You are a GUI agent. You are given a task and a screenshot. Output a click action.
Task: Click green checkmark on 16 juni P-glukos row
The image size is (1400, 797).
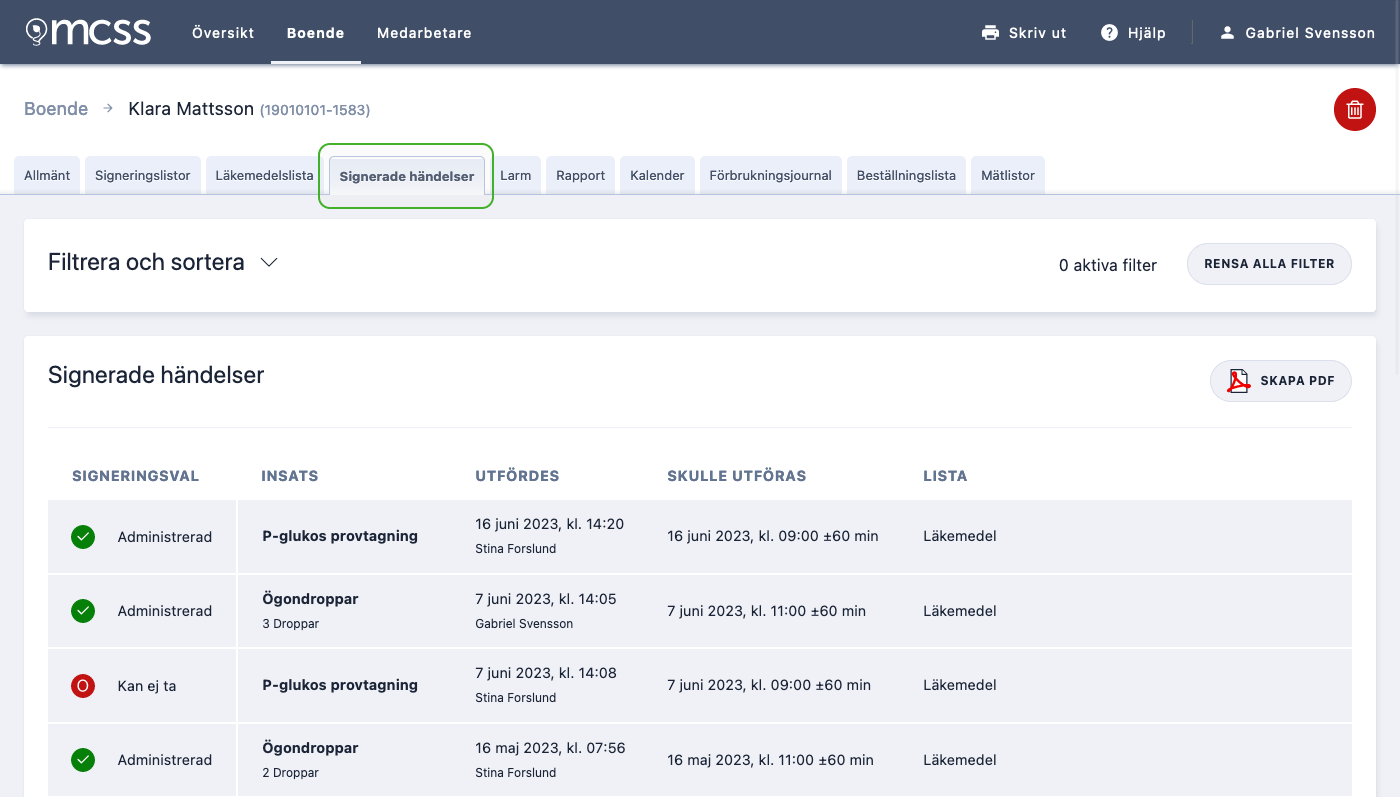(83, 537)
